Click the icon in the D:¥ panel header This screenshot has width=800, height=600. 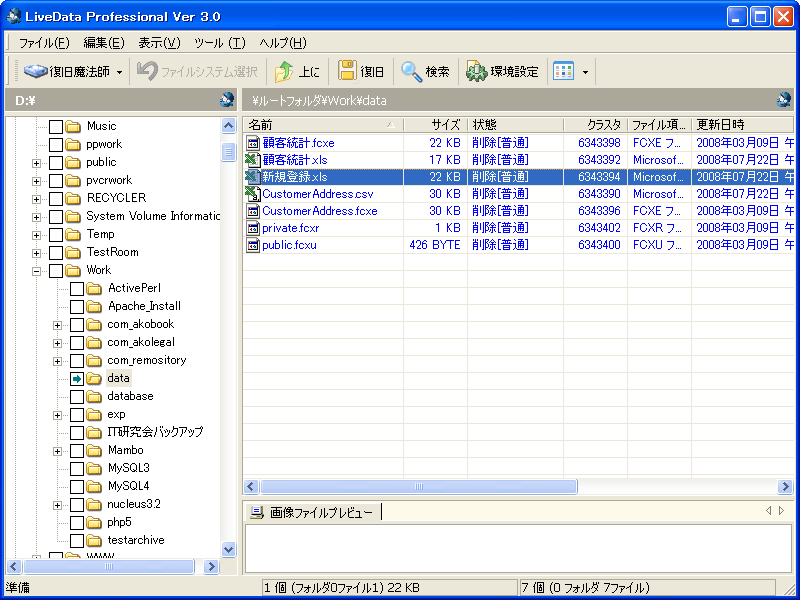pos(227,100)
